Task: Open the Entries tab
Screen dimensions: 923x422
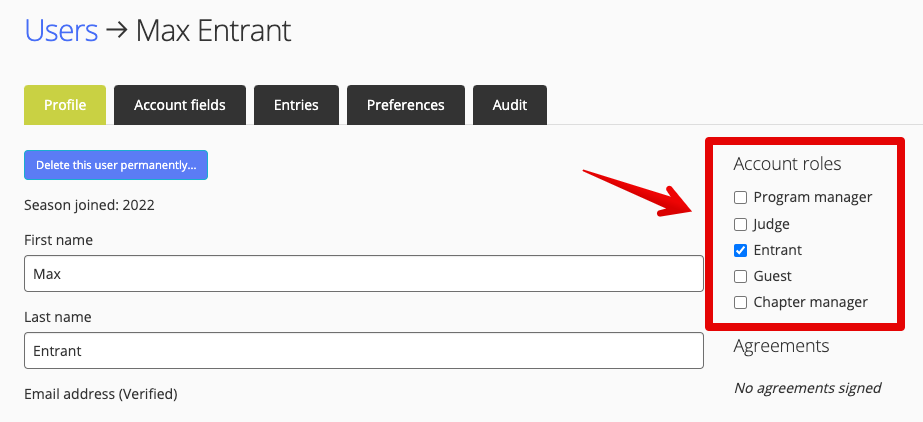Action: [x=296, y=105]
